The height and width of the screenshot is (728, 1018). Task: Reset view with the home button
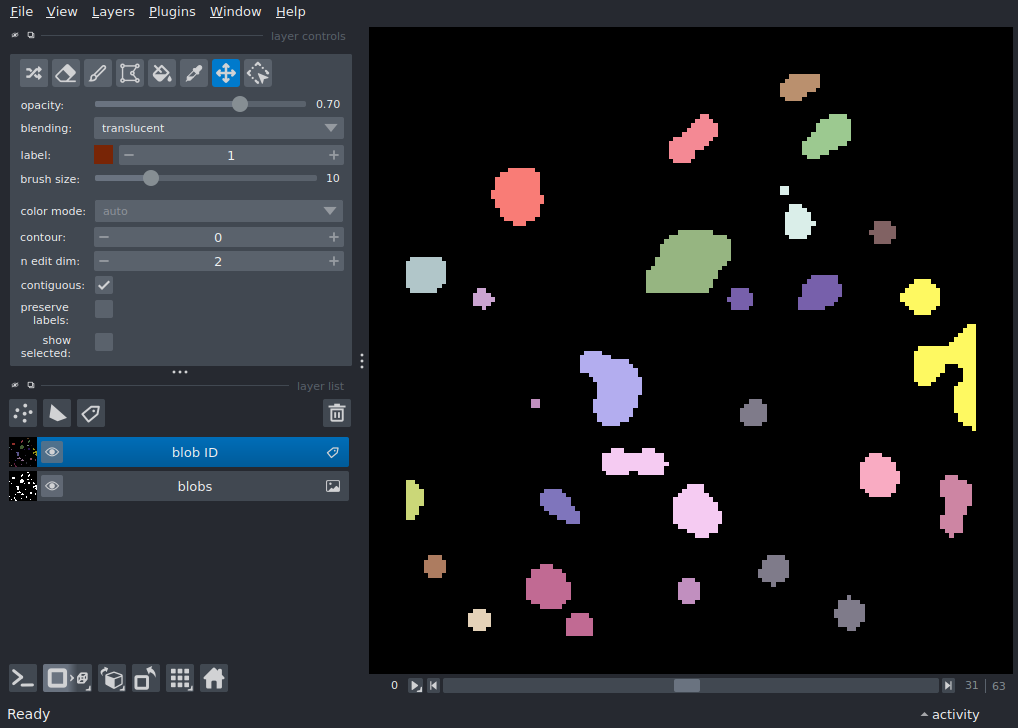(214, 679)
